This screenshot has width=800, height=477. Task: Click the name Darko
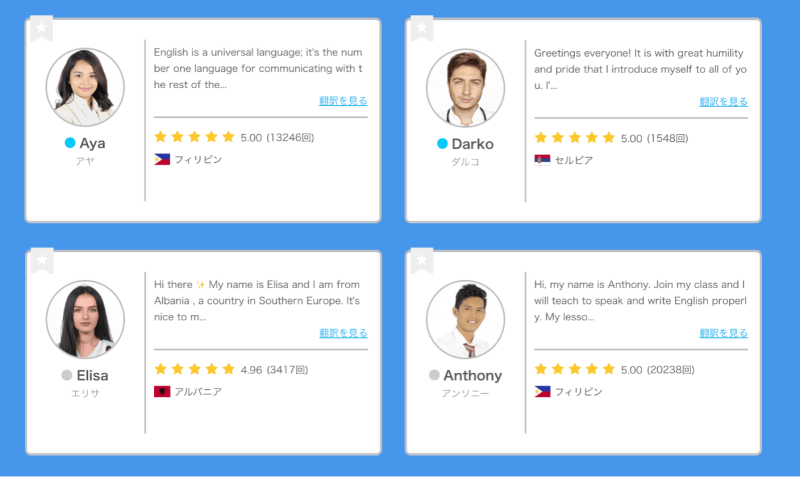pyautogui.click(x=472, y=143)
